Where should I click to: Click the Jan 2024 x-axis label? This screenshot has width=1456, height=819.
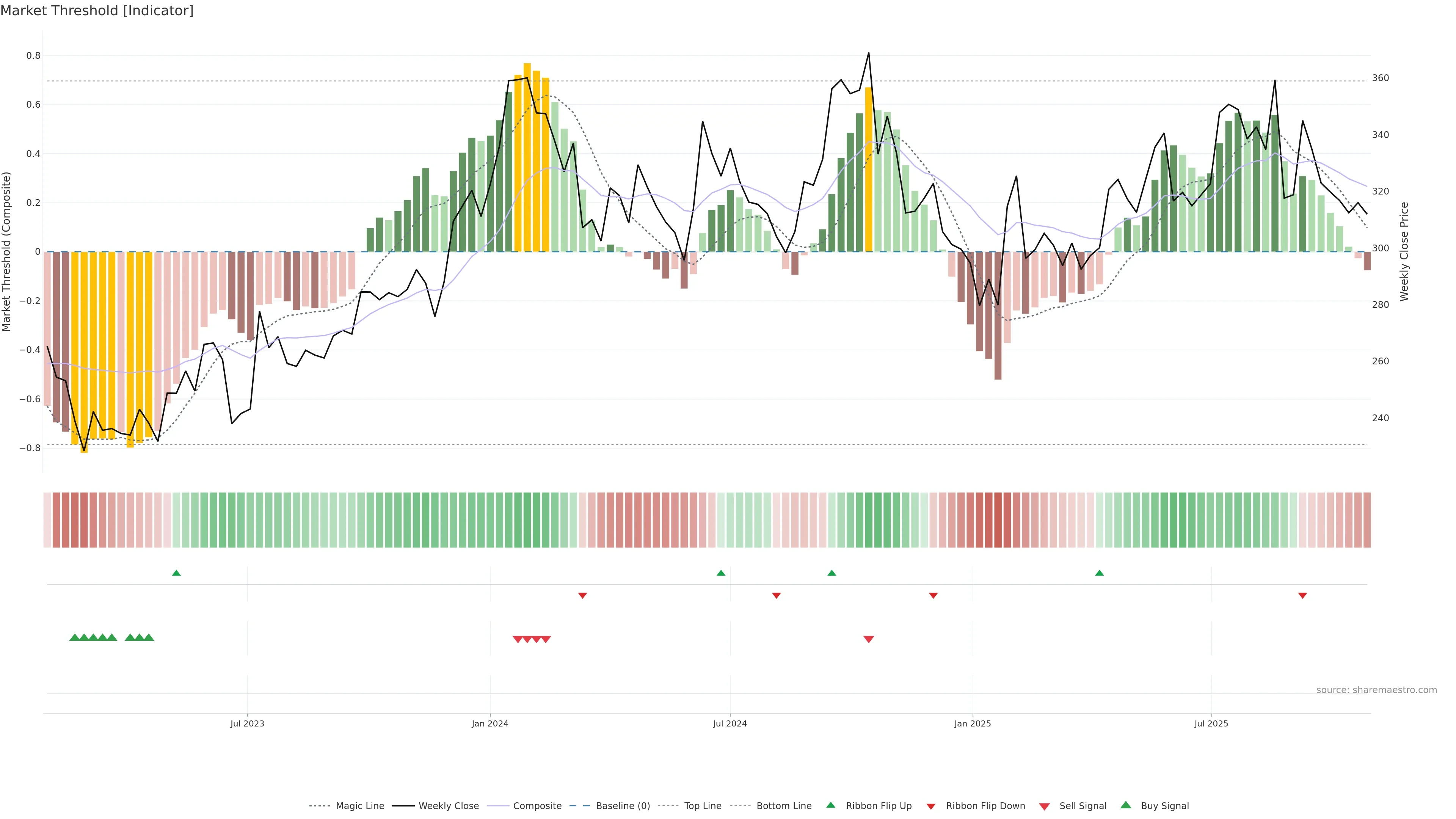click(490, 723)
